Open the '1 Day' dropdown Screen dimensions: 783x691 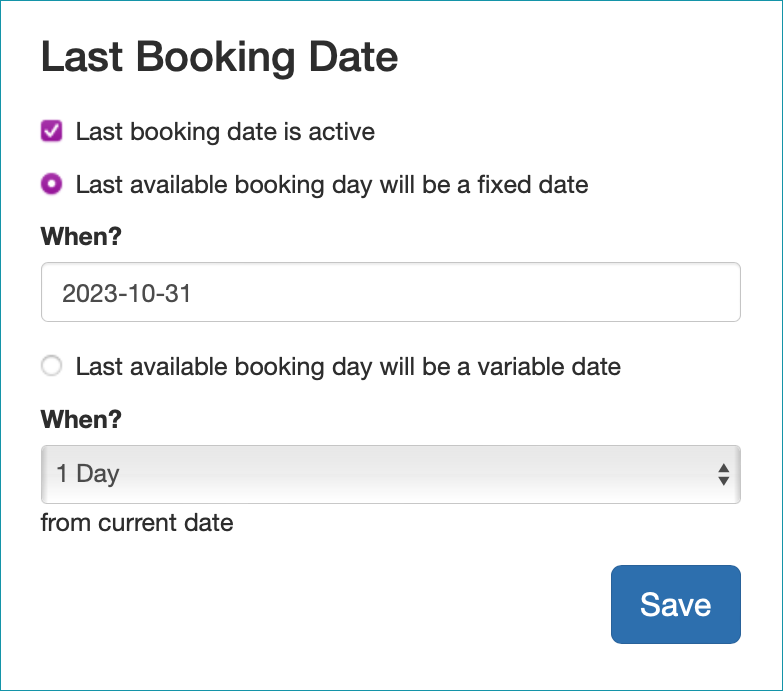click(391, 474)
